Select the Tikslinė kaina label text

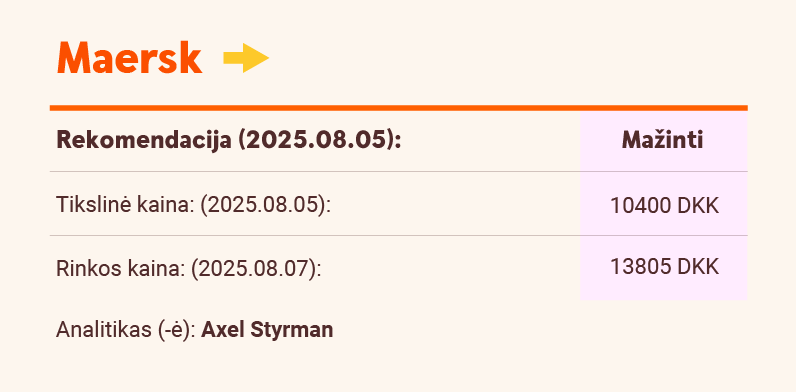[125, 205]
